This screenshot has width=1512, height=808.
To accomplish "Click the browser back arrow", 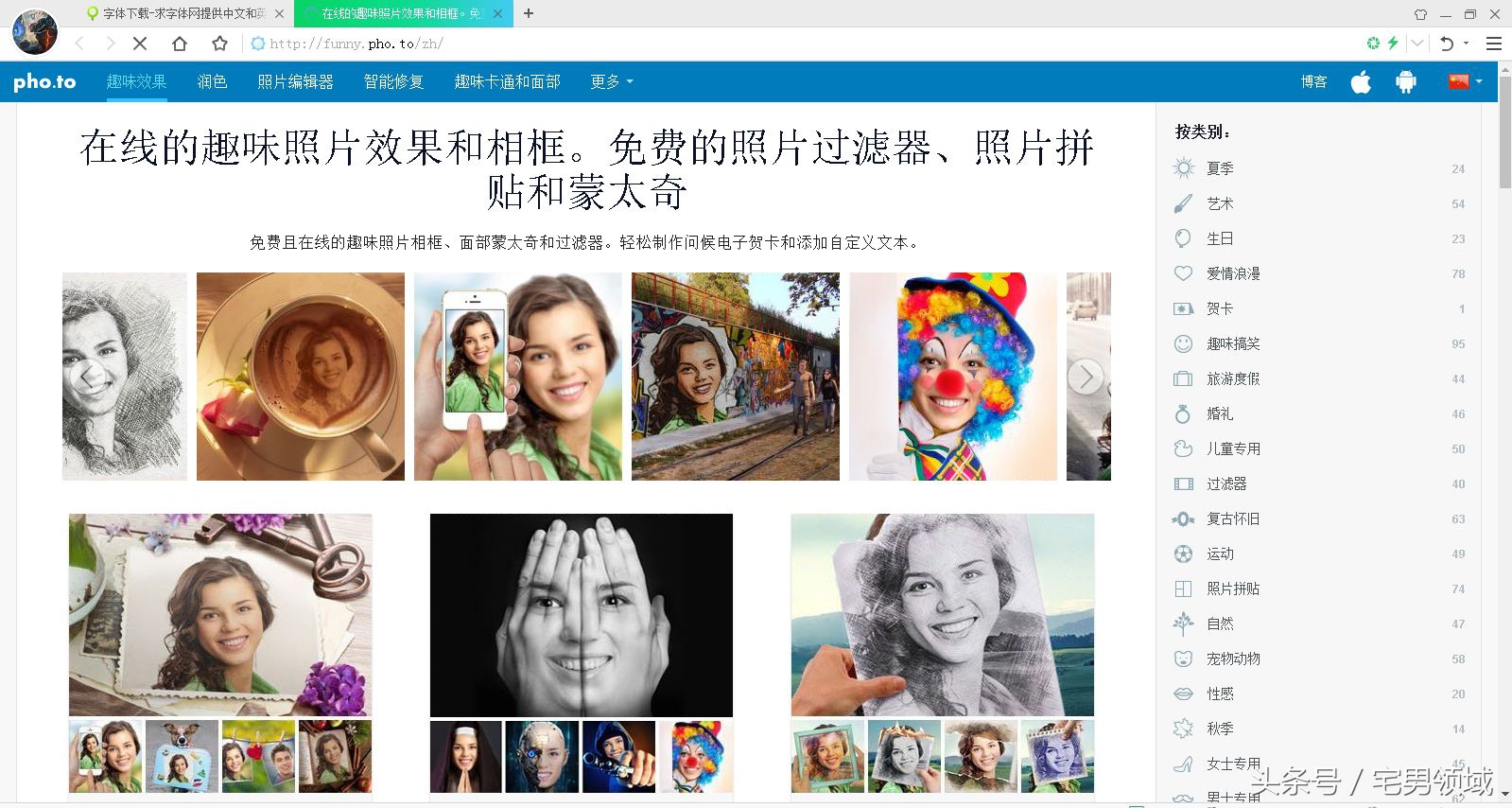I will tap(79, 44).
